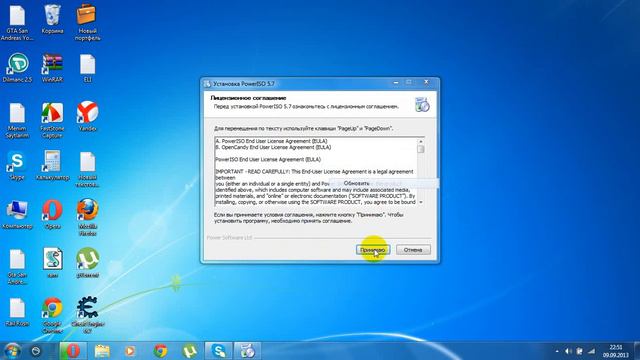Switch to Chrome in the taskbar

(x=160, y=351)
